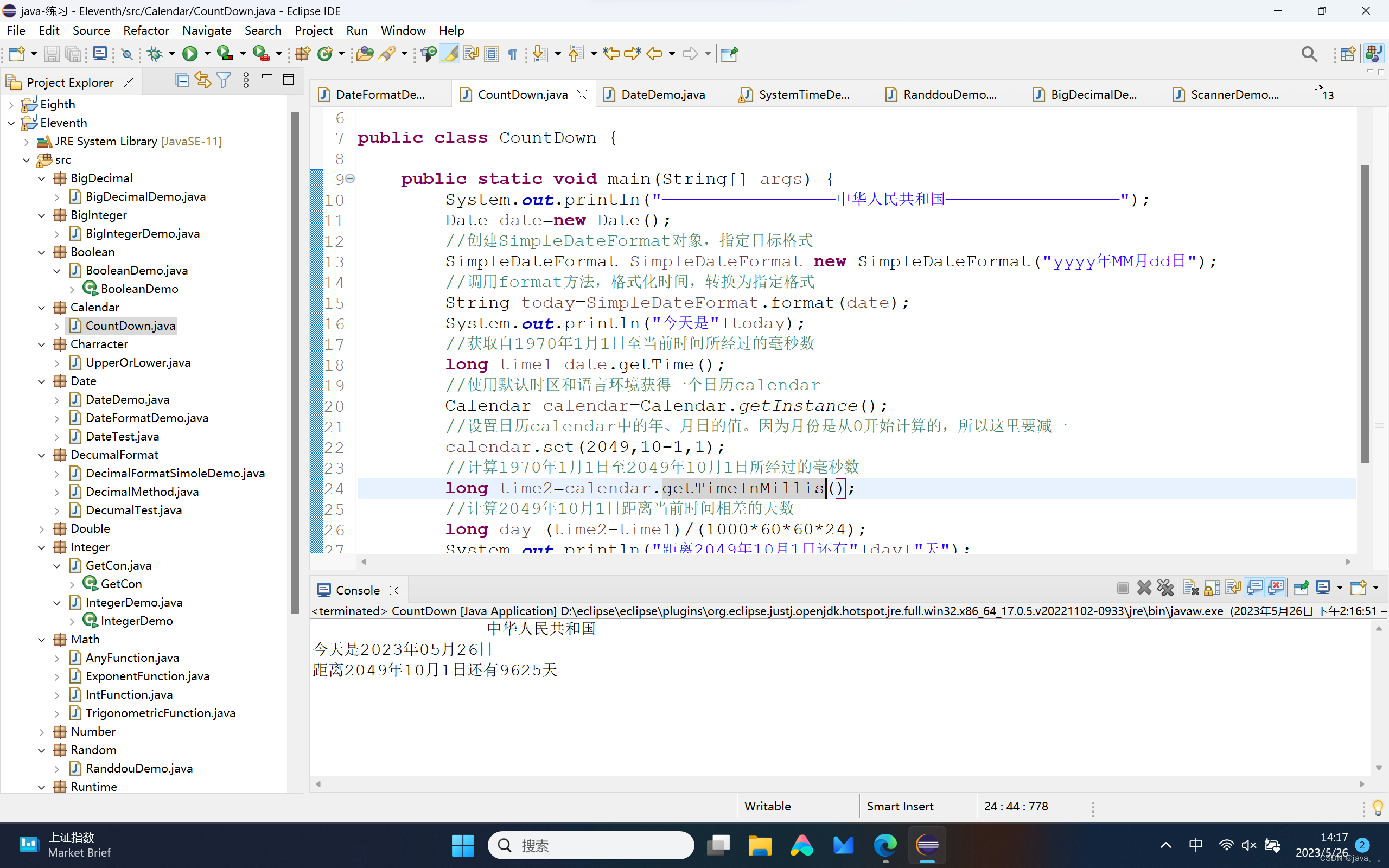Click the New Java Package icon
Image resolution: width=1389 pixels, height=868 pixels.
tap(302, 54)
